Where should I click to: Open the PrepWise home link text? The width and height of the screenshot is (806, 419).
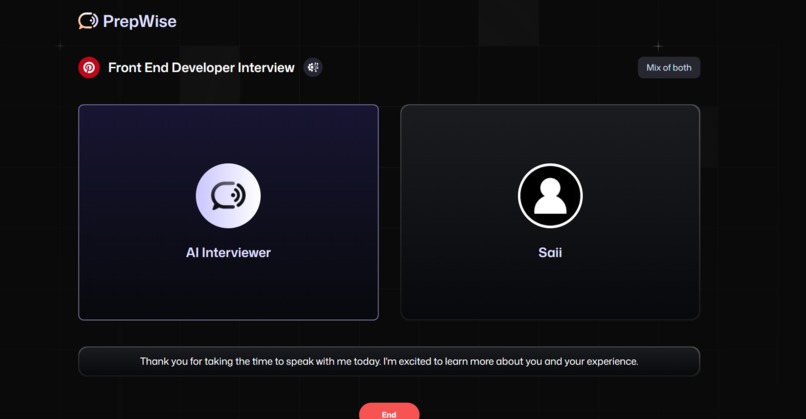[139, 21]
